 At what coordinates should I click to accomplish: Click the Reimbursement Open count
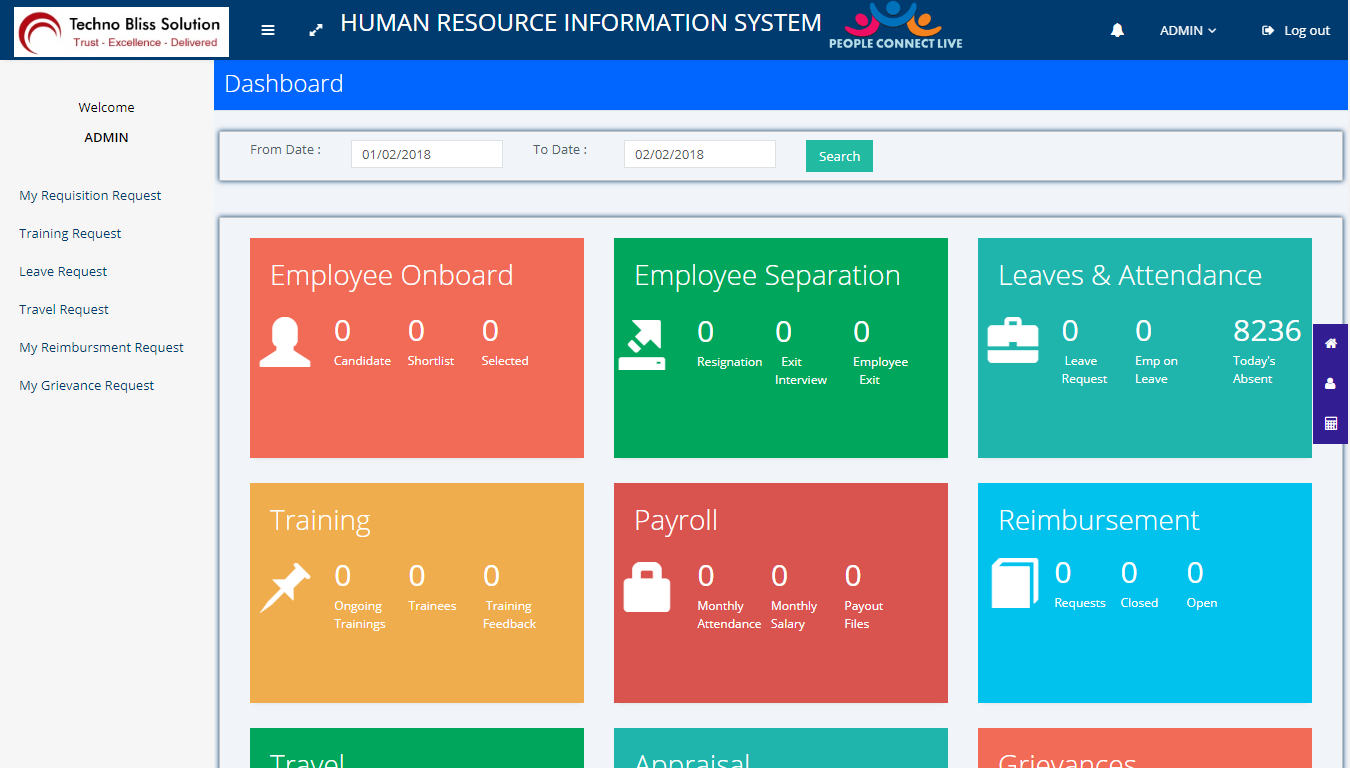1195,573
